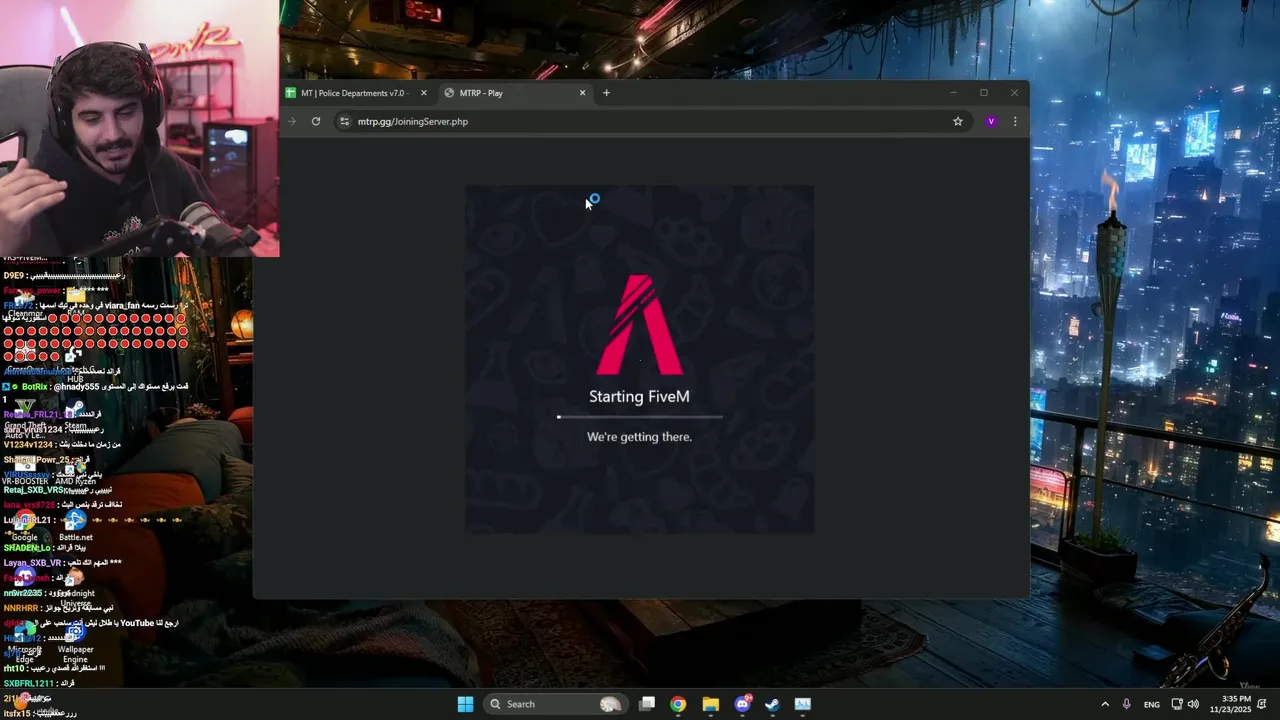Click the 'Starting FiveM' text

(639, 397)
